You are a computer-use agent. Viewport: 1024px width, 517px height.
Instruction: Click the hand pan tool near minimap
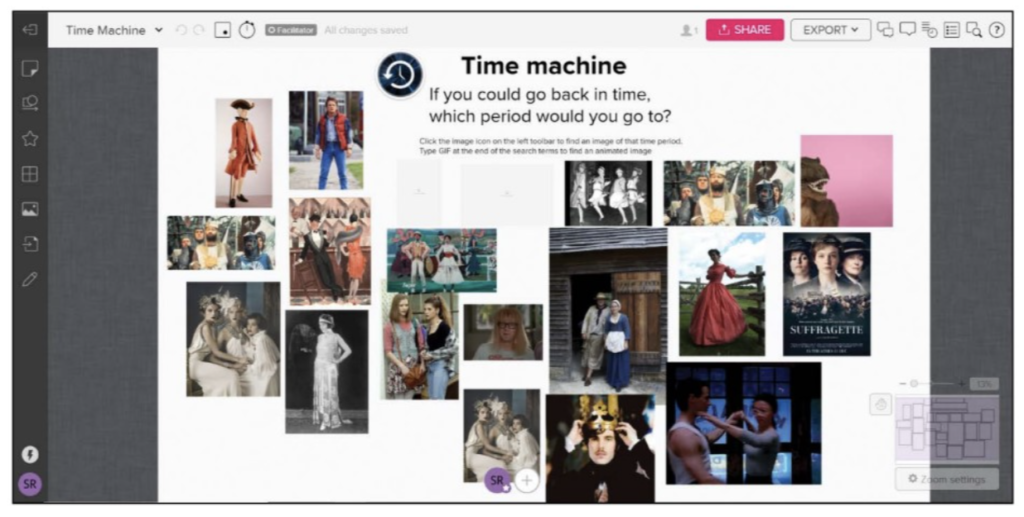click(880, 405)
